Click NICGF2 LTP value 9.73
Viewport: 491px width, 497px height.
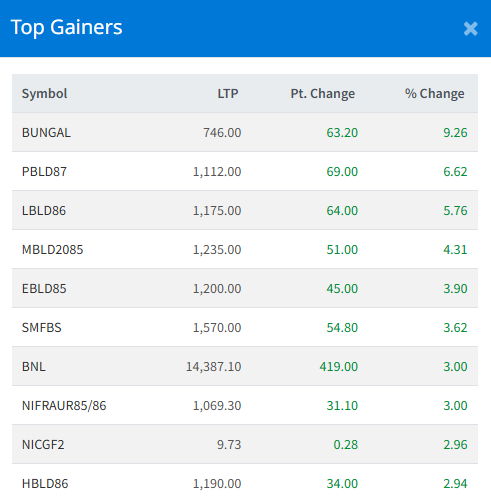click(x=229, y=445)
